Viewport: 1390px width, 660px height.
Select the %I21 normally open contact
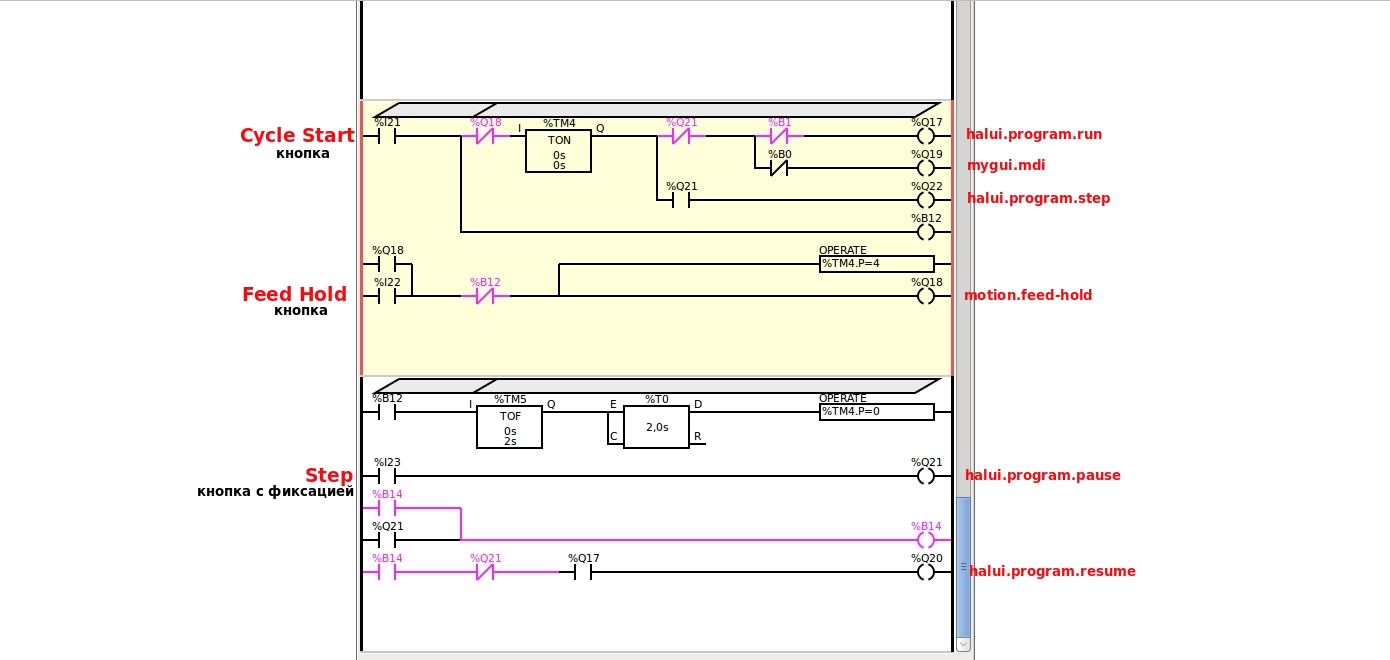click(387, 136)
